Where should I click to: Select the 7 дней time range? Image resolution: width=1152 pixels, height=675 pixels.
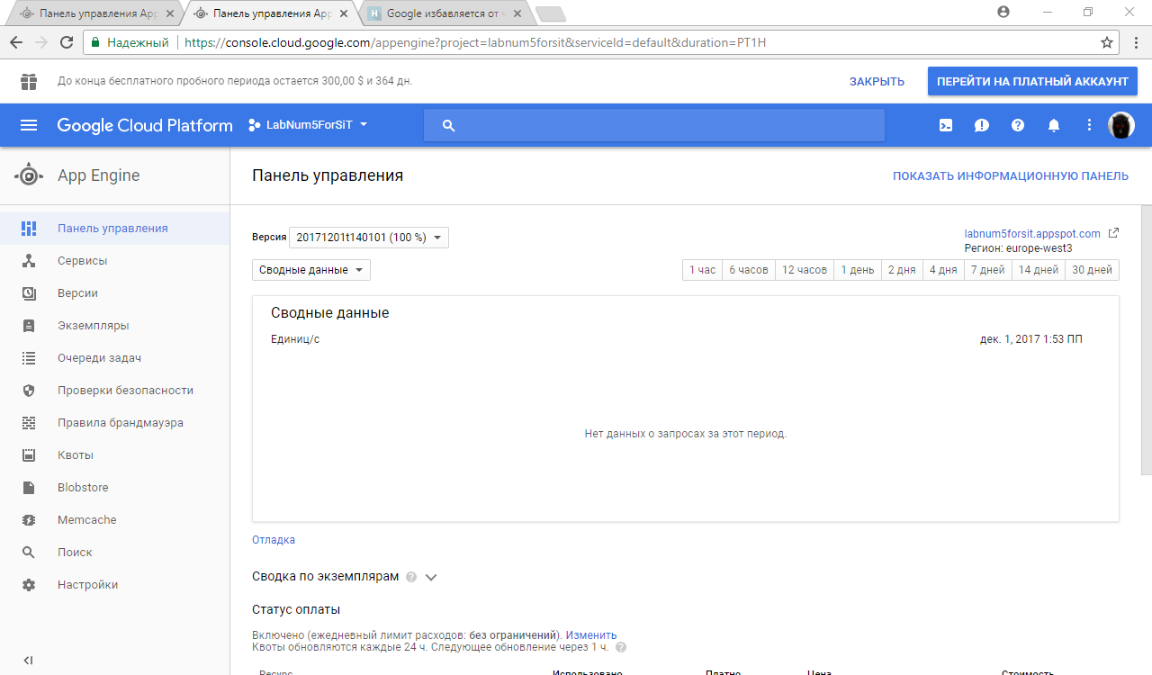(x=987, y=270)
